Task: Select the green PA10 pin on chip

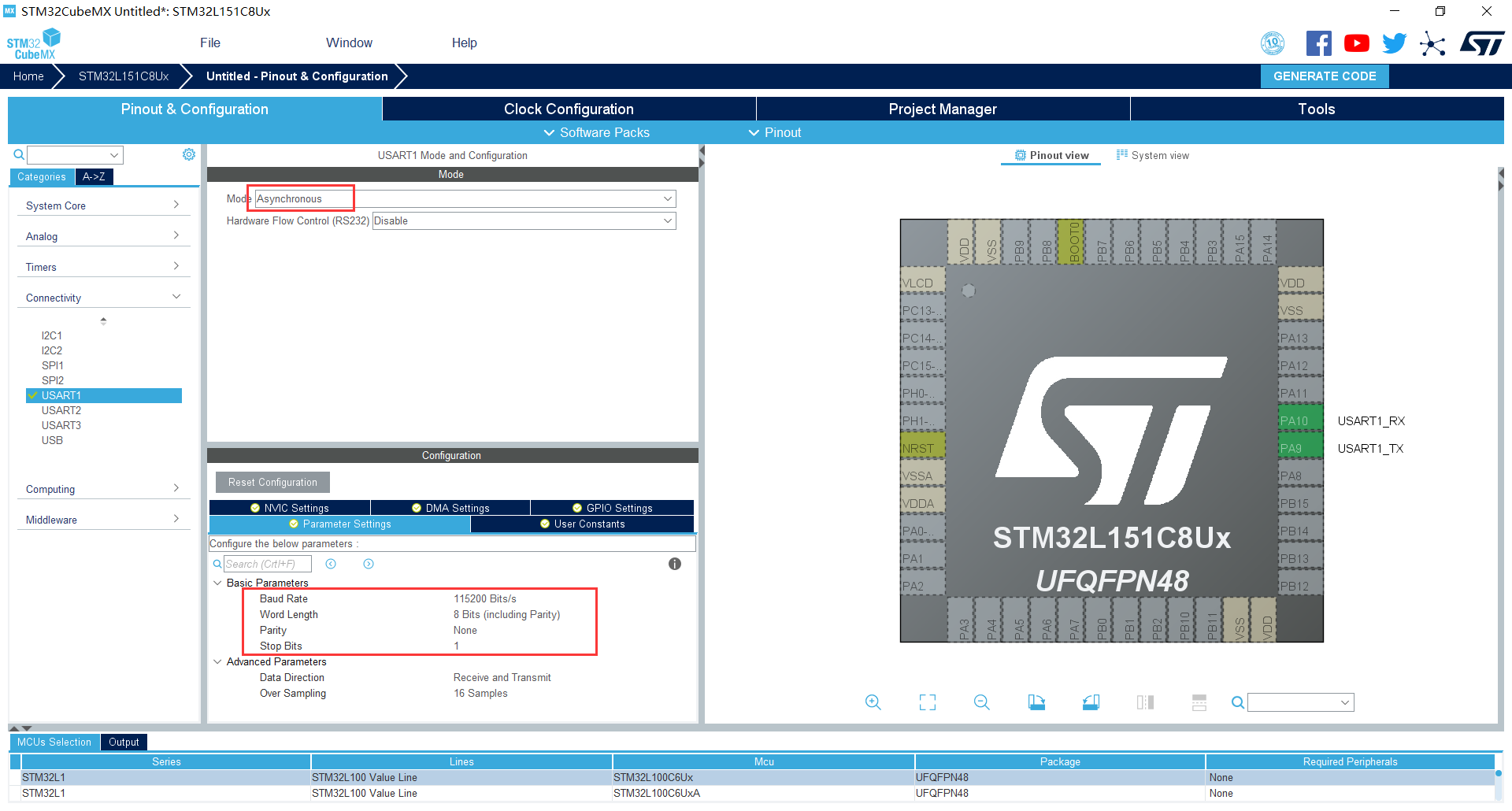Action: point(1299,421)
